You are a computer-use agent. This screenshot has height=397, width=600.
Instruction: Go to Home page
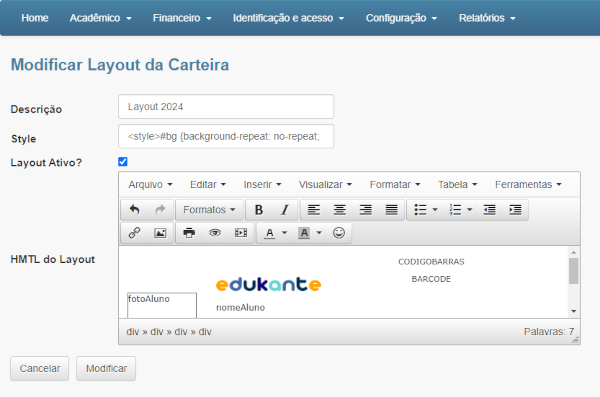click(x=35, y=18)
